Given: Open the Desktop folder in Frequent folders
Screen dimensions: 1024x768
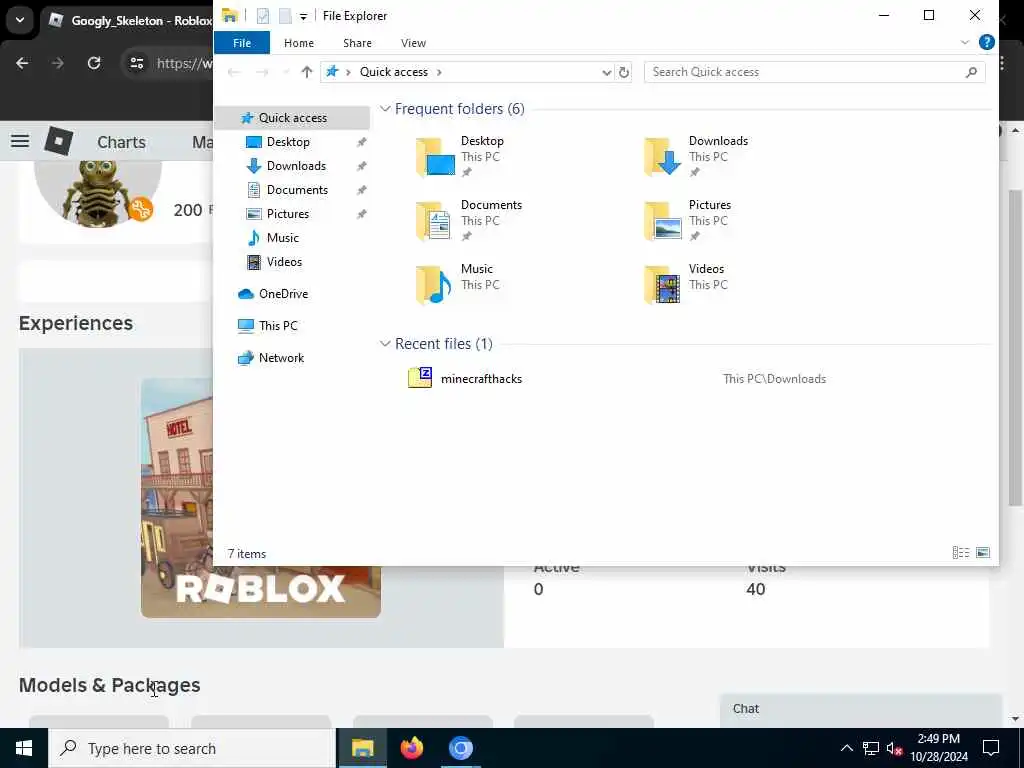Looking at the screenshot, I should coord(460,156).
